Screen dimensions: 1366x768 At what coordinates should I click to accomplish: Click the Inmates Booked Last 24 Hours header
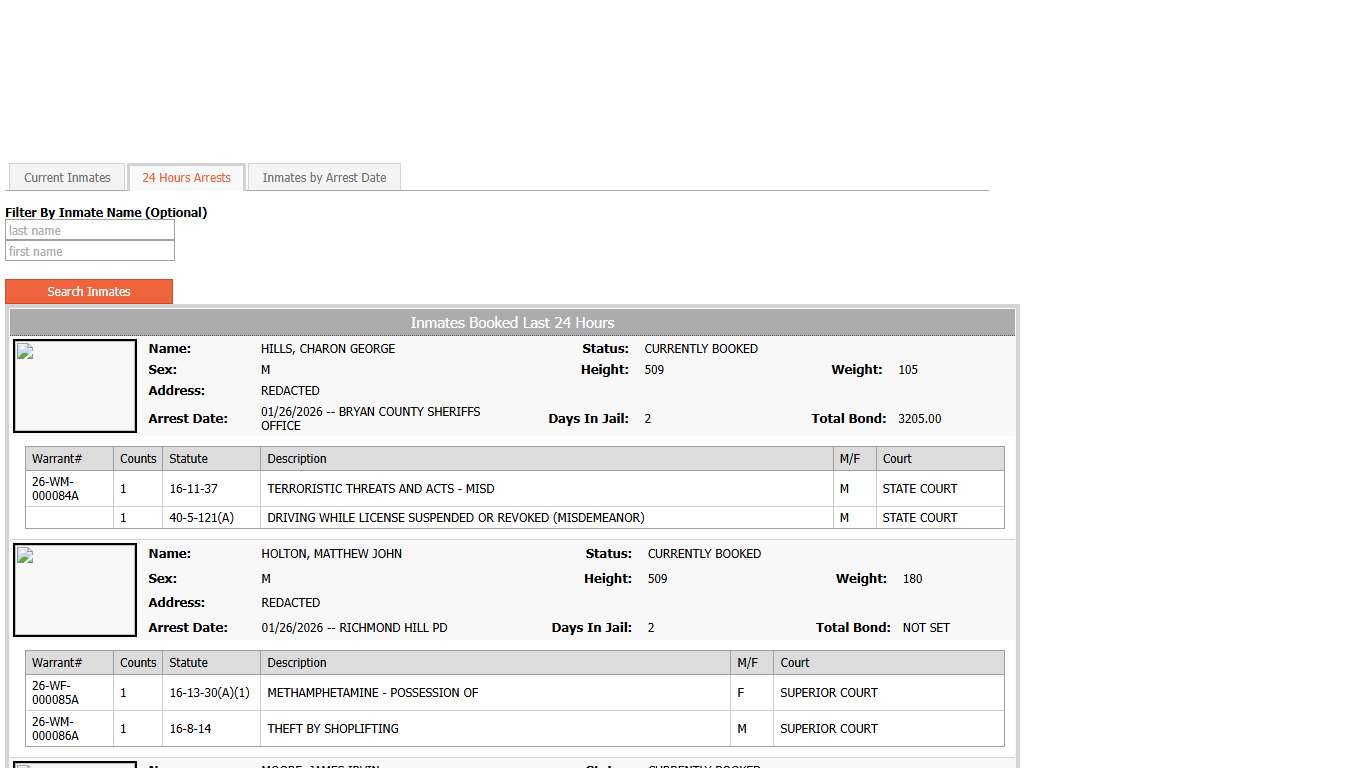point(512,323)
